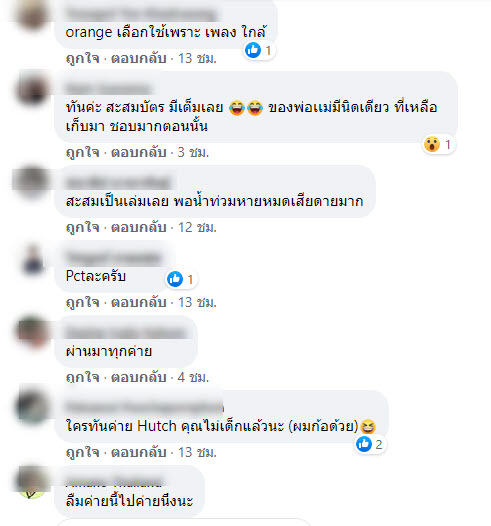The height and width of the screenshot is (526, 491).
Task: Like the flood comment posted 12 ชม. ago
Action: 83,227
